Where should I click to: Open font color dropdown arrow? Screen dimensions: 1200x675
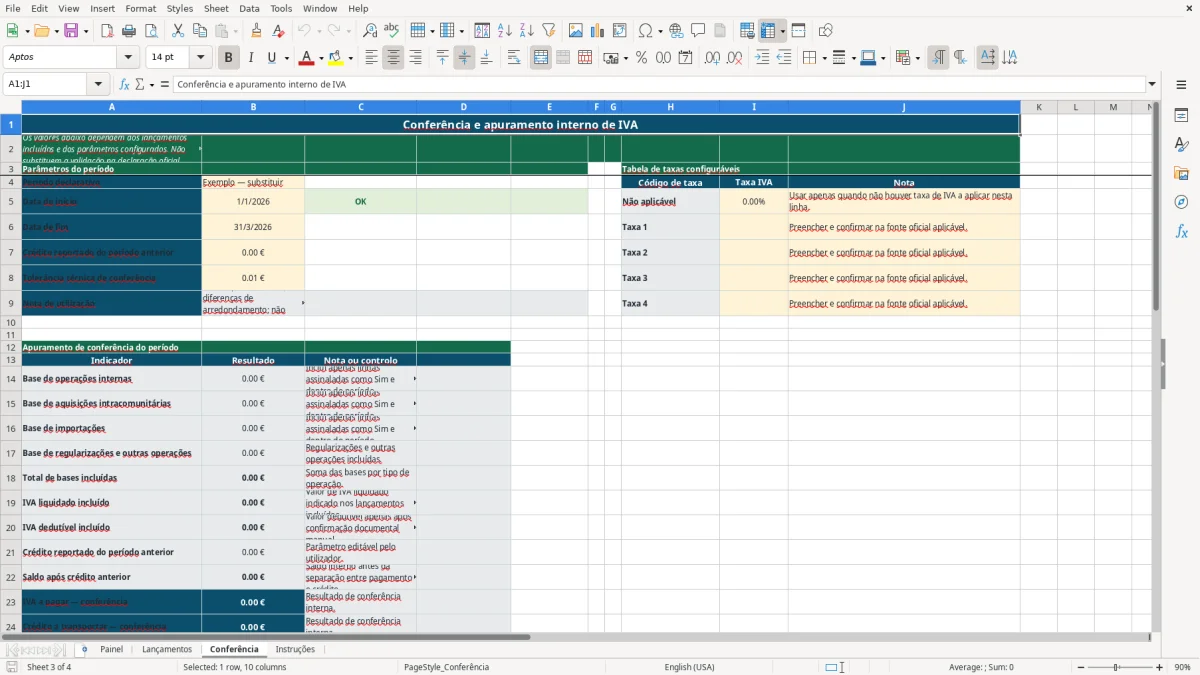click(x=320, y=58)
